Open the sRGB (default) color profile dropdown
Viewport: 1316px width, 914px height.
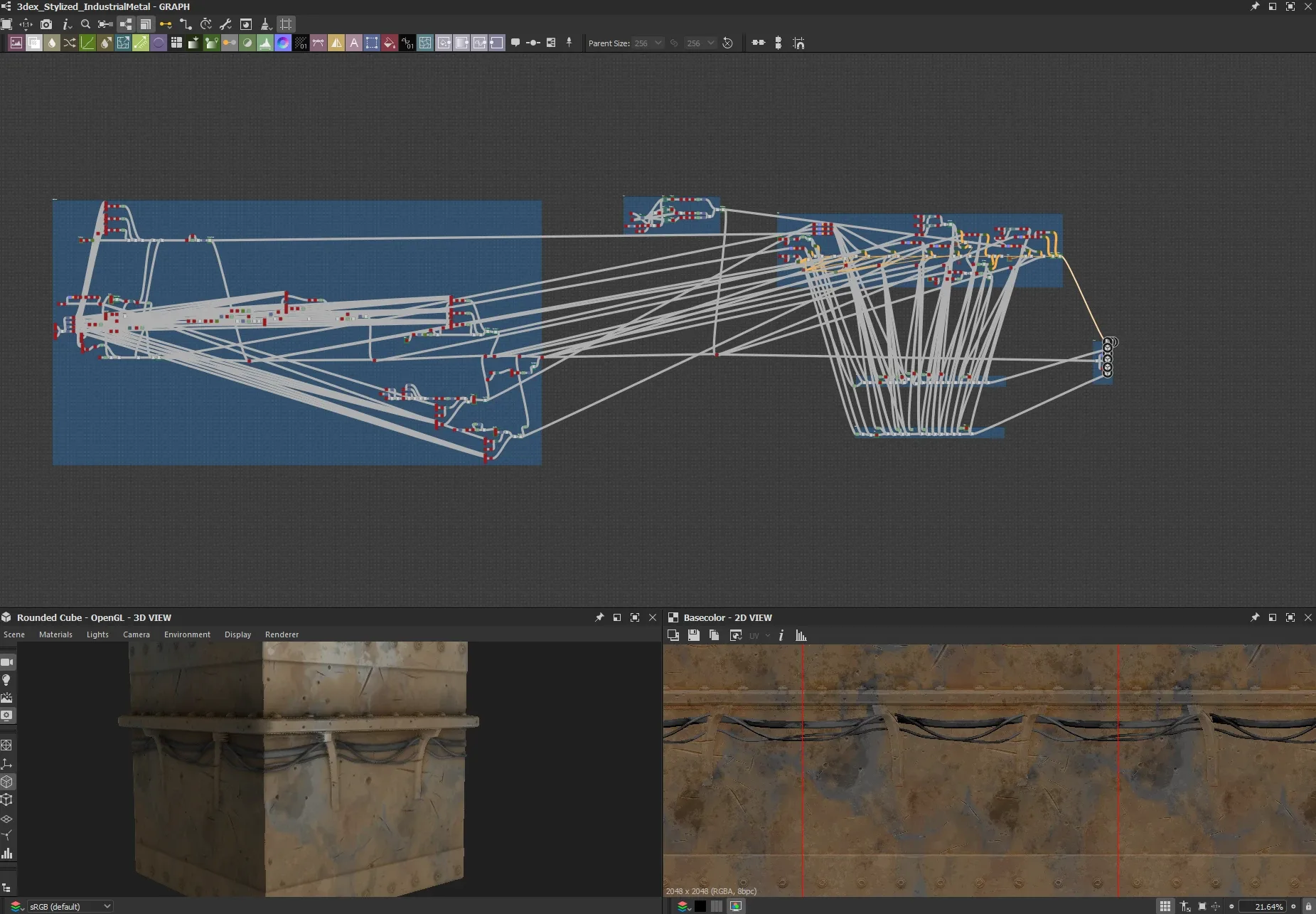pyautogui.click(x=69, y=906)
